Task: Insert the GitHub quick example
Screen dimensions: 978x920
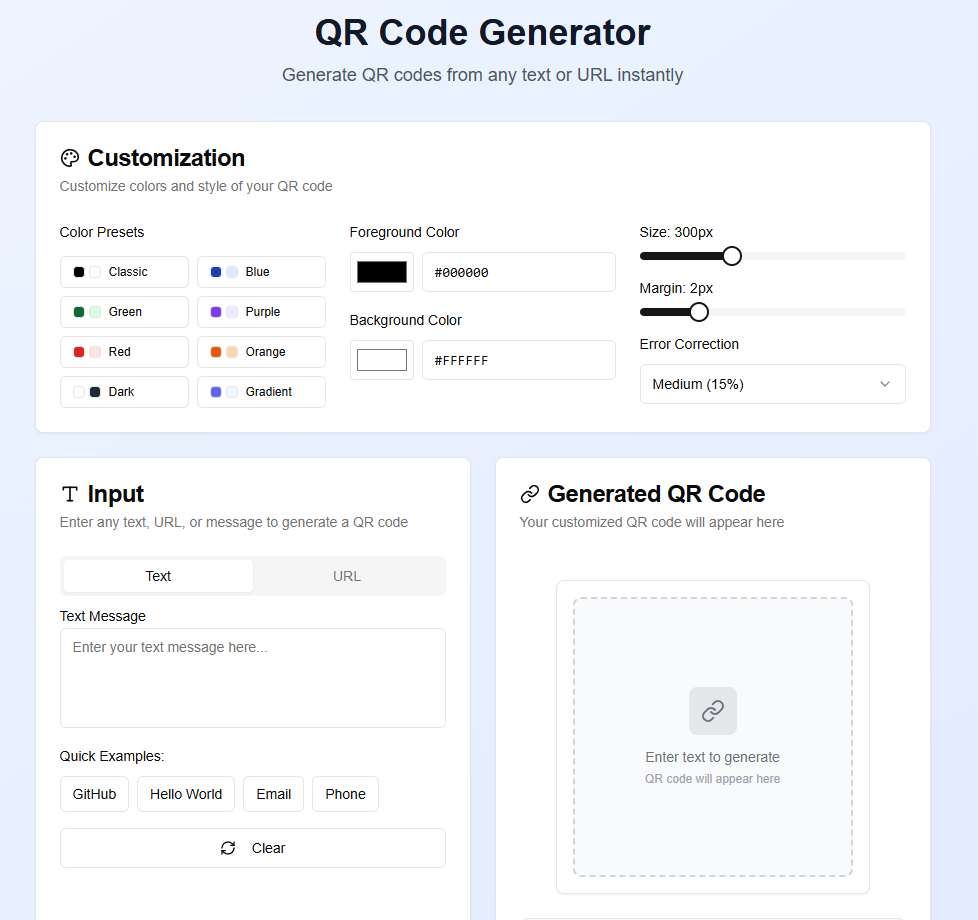Action: [x=94, y=794]
